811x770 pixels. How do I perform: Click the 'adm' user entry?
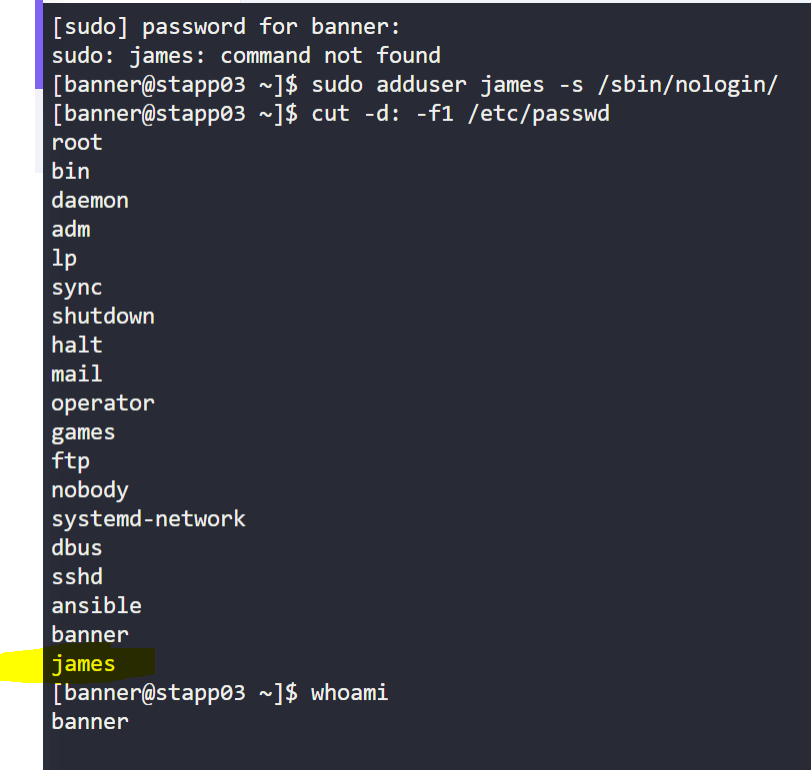click(x=71, y=229)
